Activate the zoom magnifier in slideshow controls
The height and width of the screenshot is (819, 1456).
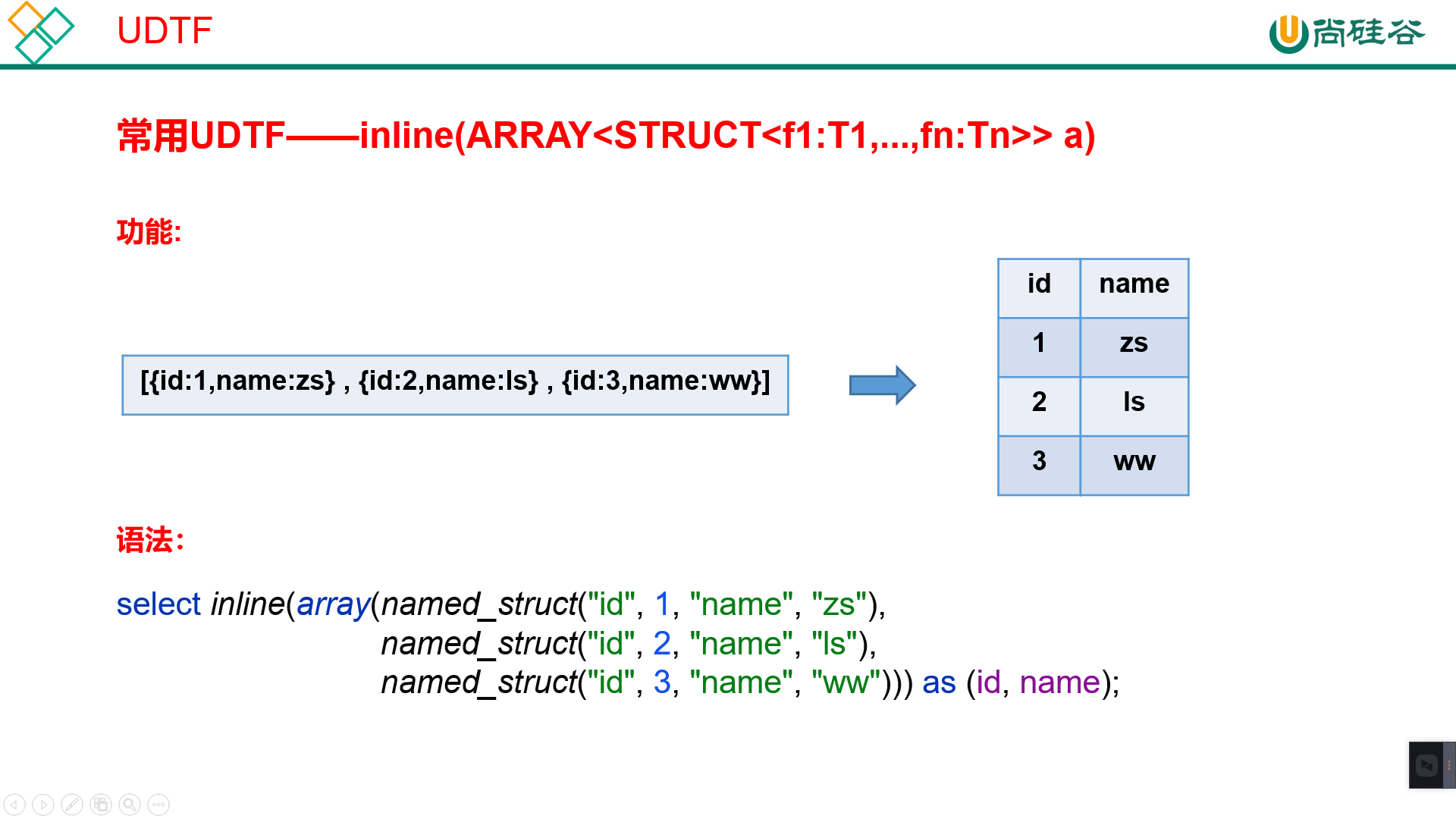tap(130, 805)
